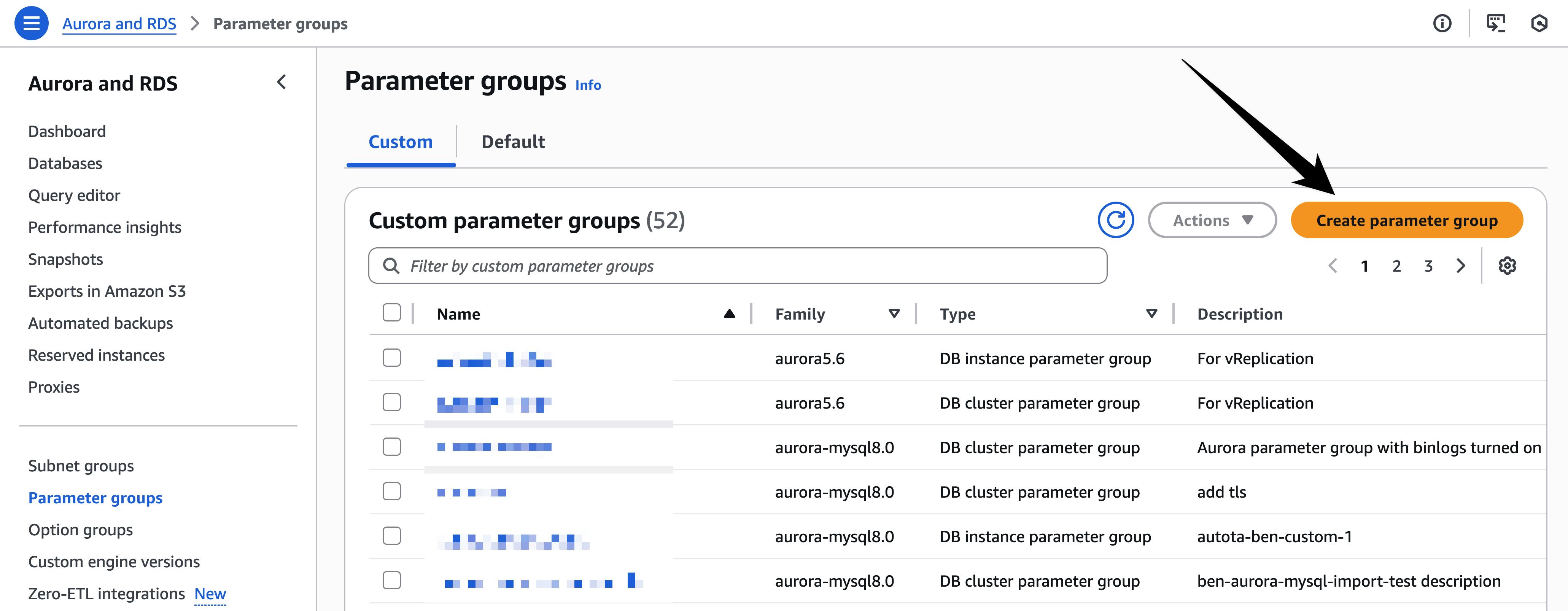Focus the filter by custom parameter groups field
This screenshot has height=611, width=1568.
tap(737, 265)
